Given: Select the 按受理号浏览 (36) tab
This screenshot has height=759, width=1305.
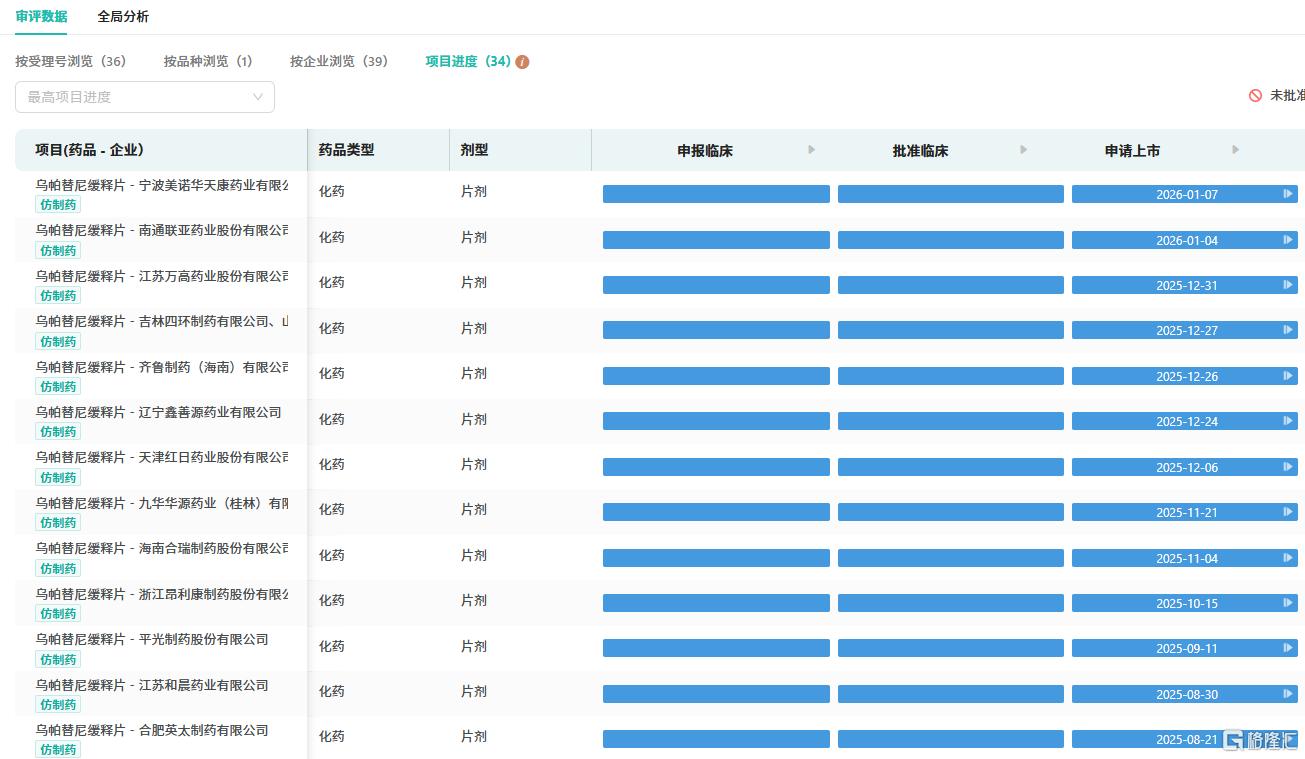Looking at the screenshot, I should click(x=70, y=61).
